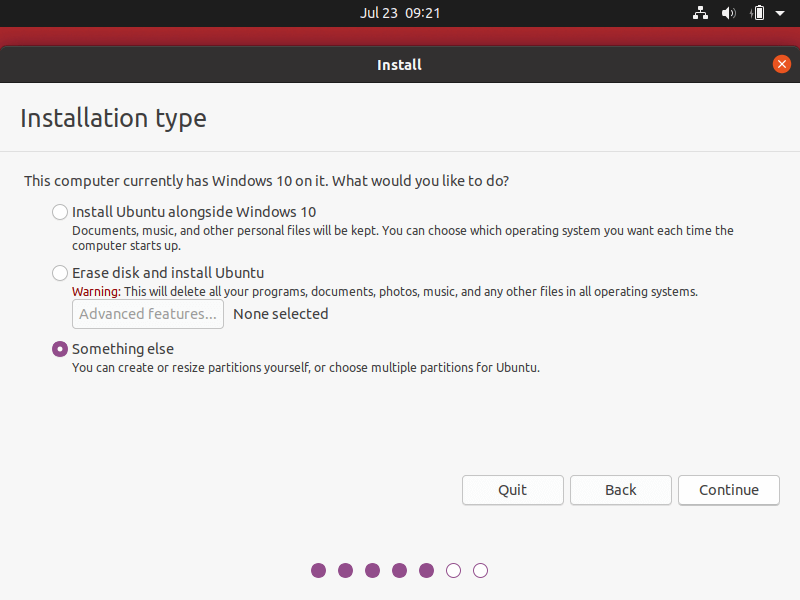This screenshot has width=800, height=600.
Task: Click the network icon in the top bar
Action: tap(700, 13)
